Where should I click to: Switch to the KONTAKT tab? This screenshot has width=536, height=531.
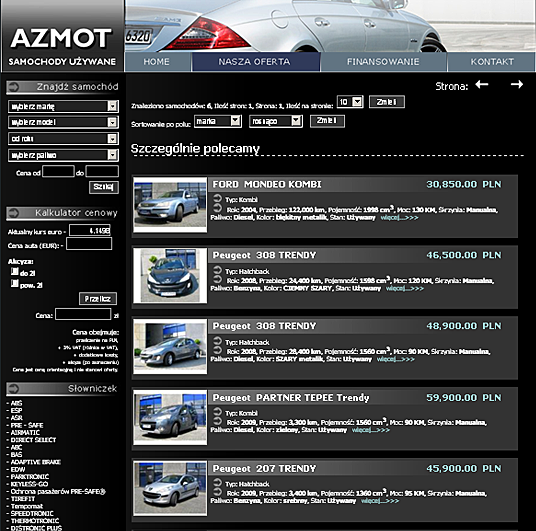pyautogui.click(x=492, y=62)
